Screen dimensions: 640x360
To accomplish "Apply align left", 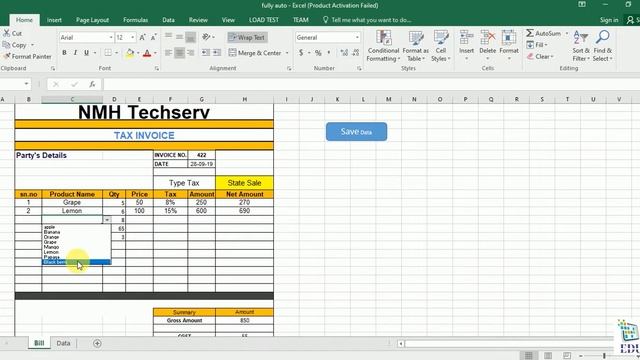I will pos(168,53).
